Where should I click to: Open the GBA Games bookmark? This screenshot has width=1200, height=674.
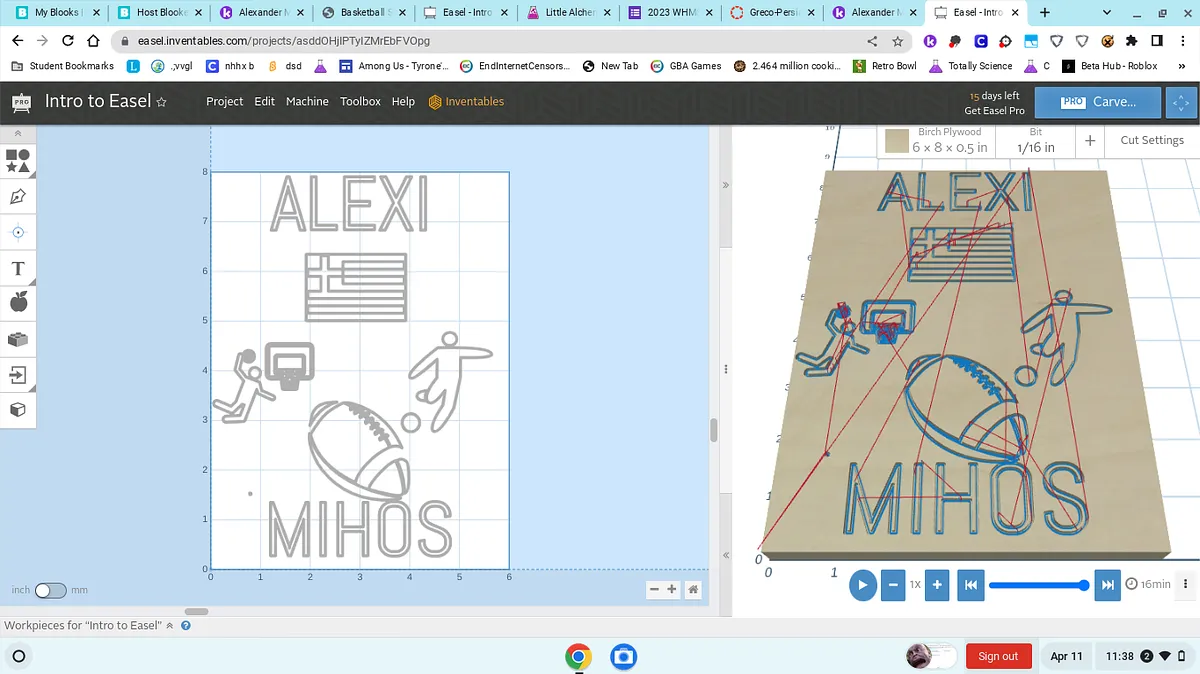(x=686, y=66)
